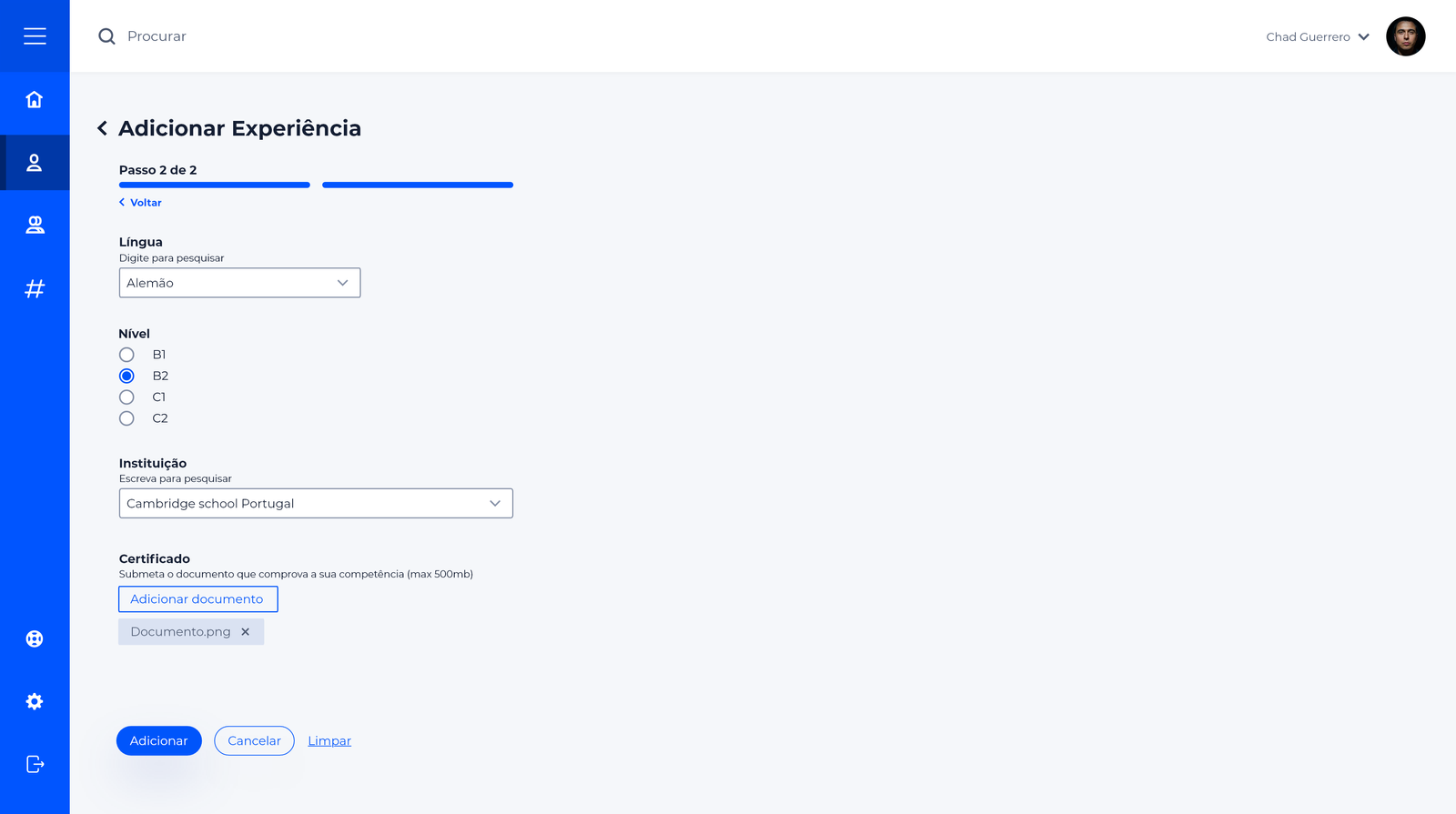The width and height of the screenshot is (1456, 814).
Task: Click the Adicionar submit button
Action: pos(158,741)
